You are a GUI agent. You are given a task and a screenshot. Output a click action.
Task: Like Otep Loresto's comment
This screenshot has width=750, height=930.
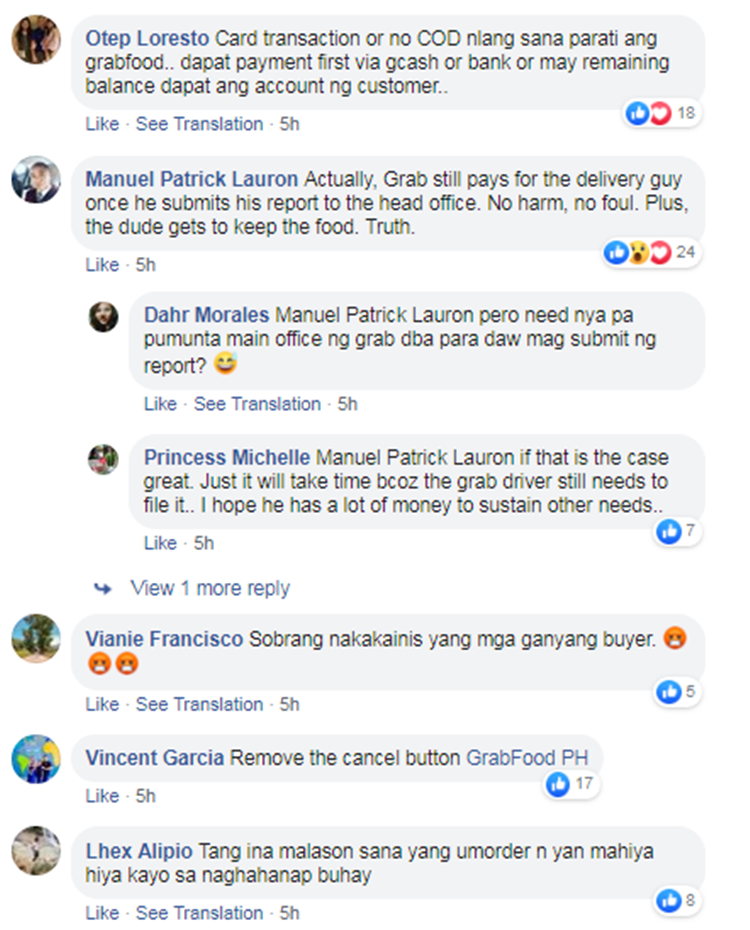(102, 124)
